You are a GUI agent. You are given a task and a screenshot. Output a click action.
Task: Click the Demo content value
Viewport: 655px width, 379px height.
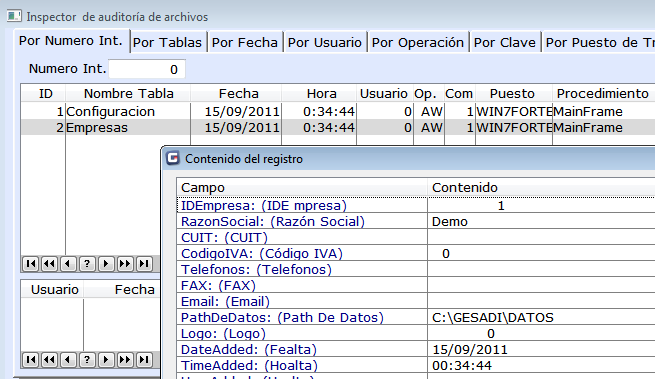(x=449, y=221)
